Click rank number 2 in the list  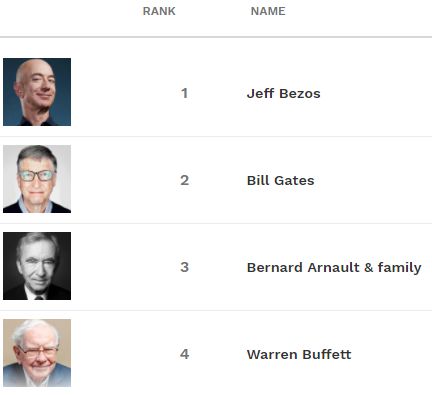[185, 180]
